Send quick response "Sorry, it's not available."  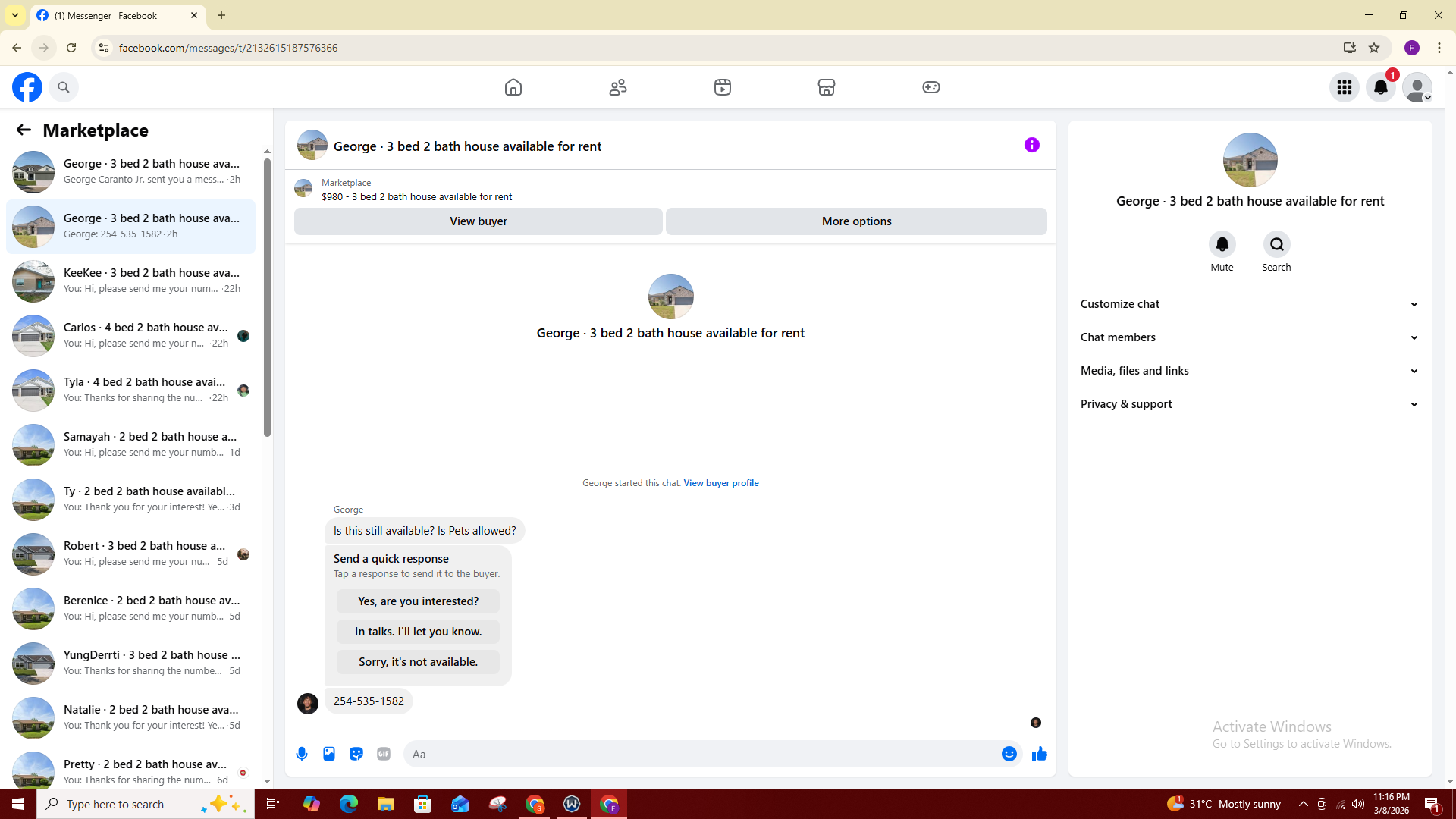[418, 662]
